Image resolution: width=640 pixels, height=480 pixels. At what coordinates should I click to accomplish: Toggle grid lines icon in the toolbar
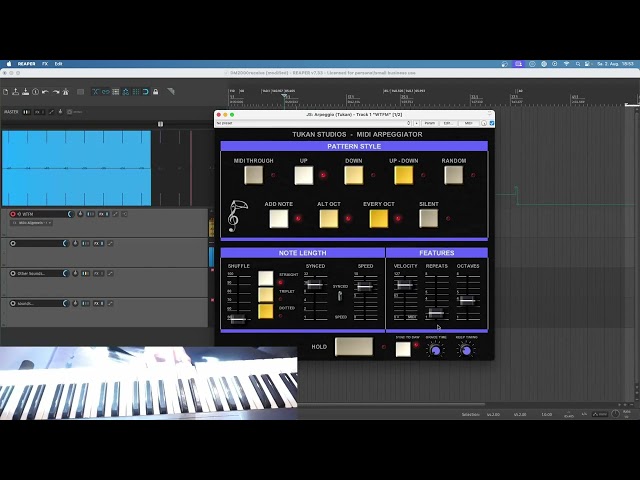point(136,92)
